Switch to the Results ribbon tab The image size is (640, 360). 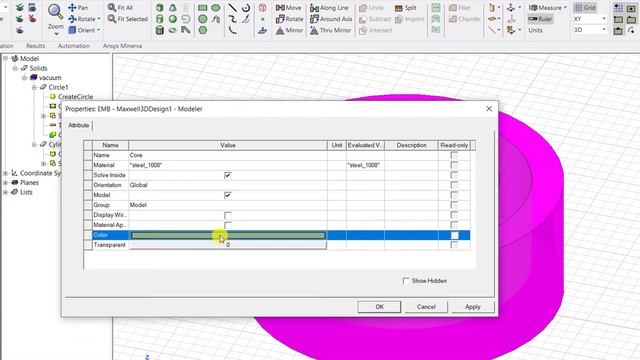click(x=36, y=46)
